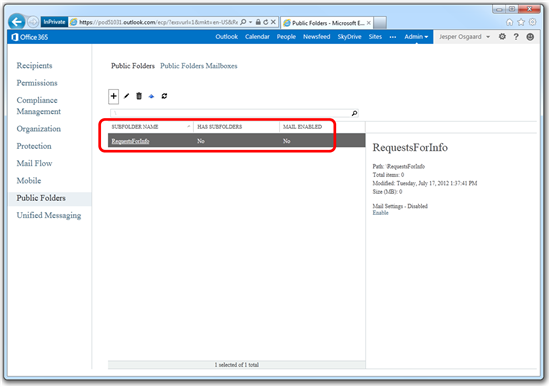
Task: Click the browser forward arrow button
Action: click(x=33, y=22)
